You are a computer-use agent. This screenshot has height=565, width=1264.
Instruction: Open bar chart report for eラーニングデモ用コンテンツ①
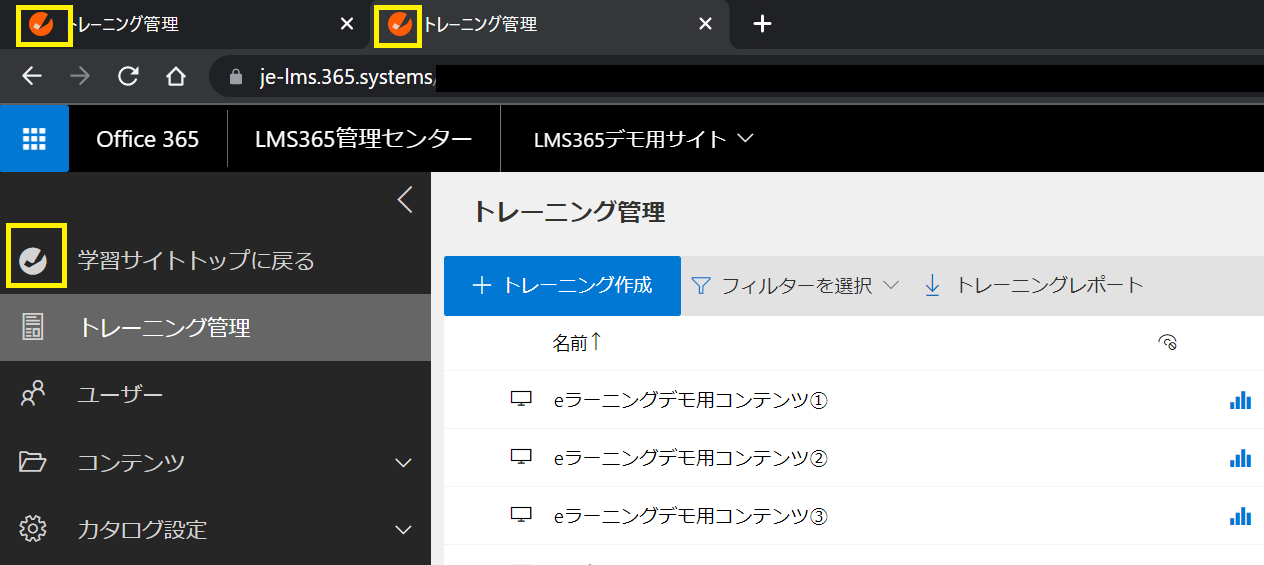point(1240,400)
